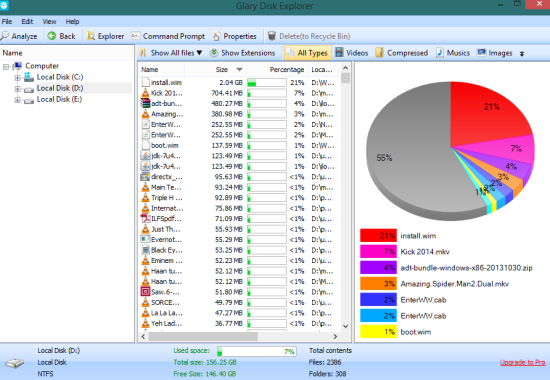Select Local Disk (C:) in tree
Viewport: 550px width, 380px height.
pos(60,77)
